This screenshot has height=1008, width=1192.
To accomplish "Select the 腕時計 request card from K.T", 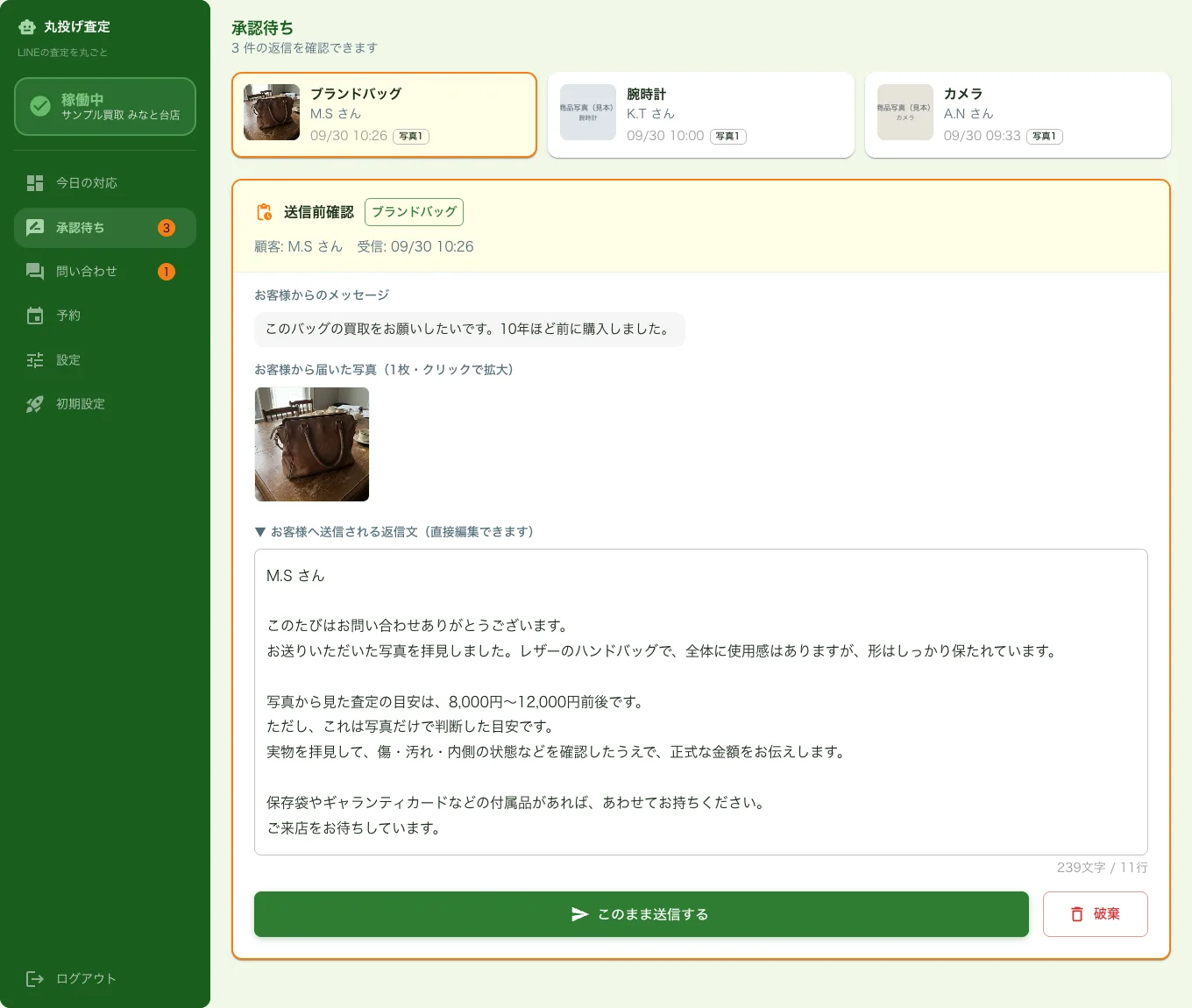I will tap(701, 115).
